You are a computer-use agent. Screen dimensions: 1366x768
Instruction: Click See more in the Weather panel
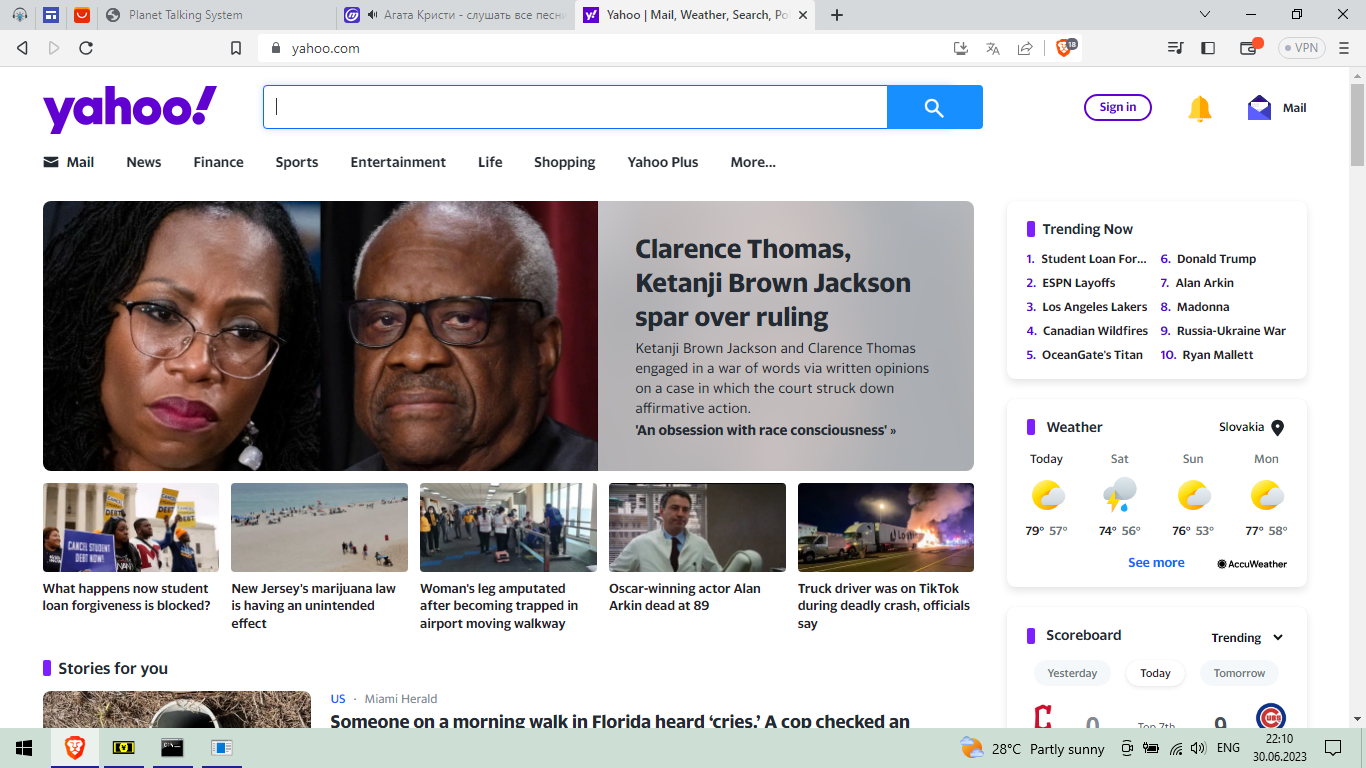[1156, 563]
